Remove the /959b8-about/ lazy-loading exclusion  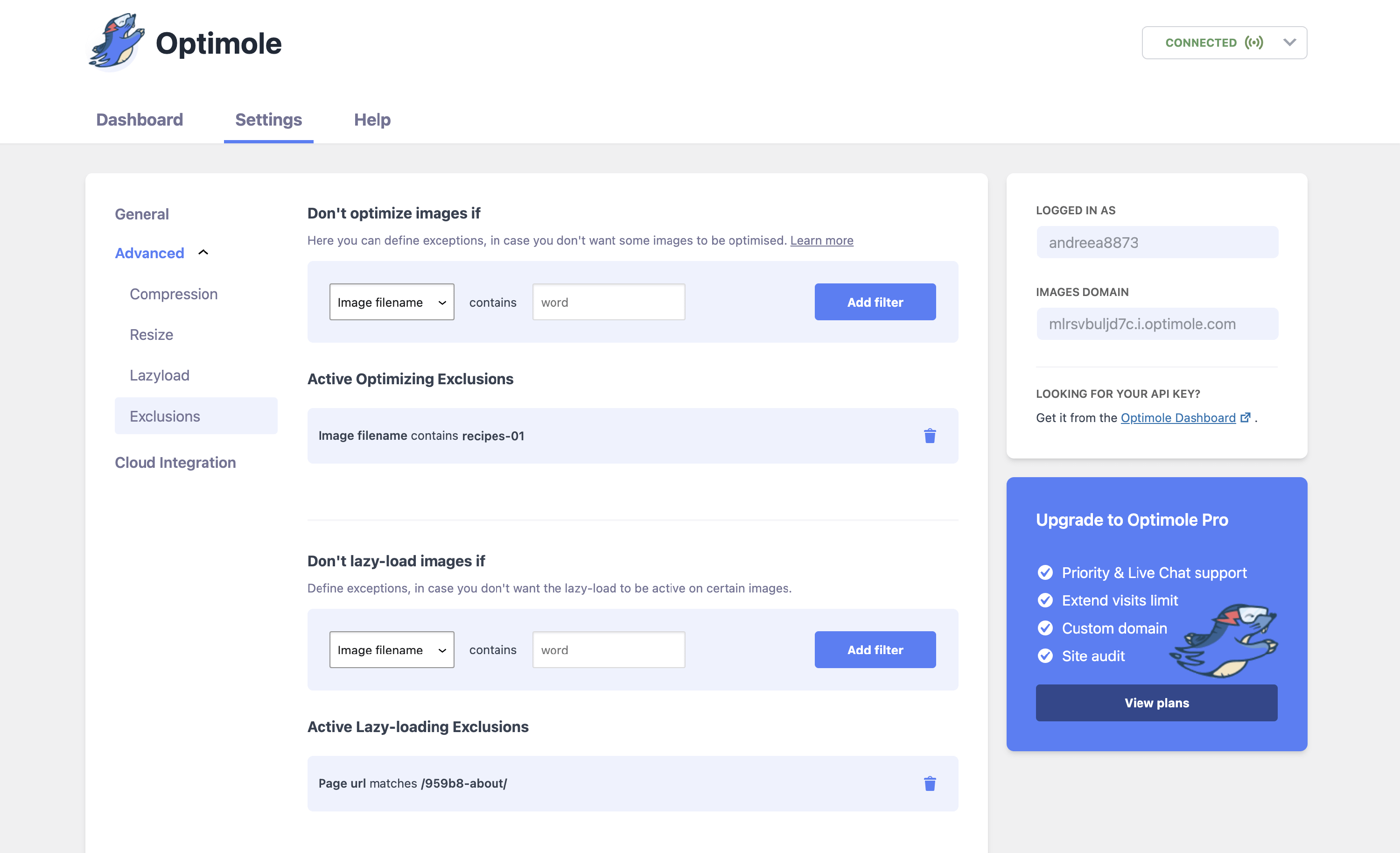(x=930, y=784)
